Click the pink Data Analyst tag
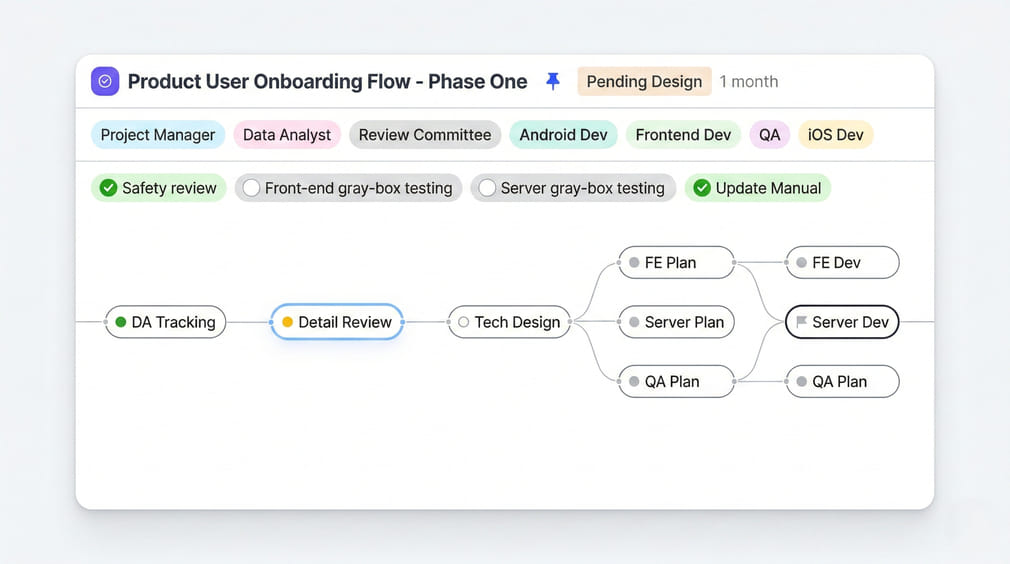The height and width of the screenshot is (564, 1010). point(287,135)
